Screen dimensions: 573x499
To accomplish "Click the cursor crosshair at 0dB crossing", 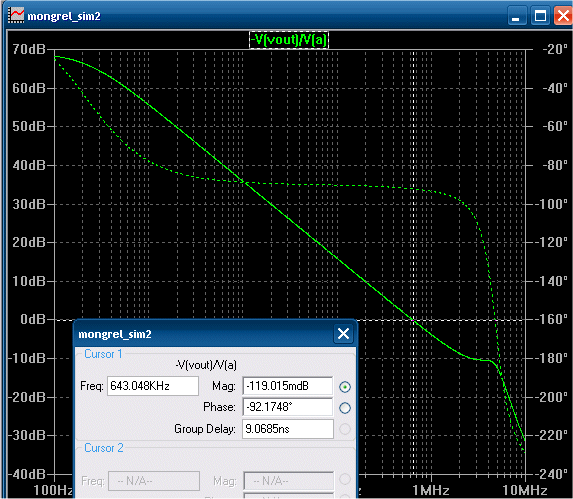I will click(x=413, y=320).
